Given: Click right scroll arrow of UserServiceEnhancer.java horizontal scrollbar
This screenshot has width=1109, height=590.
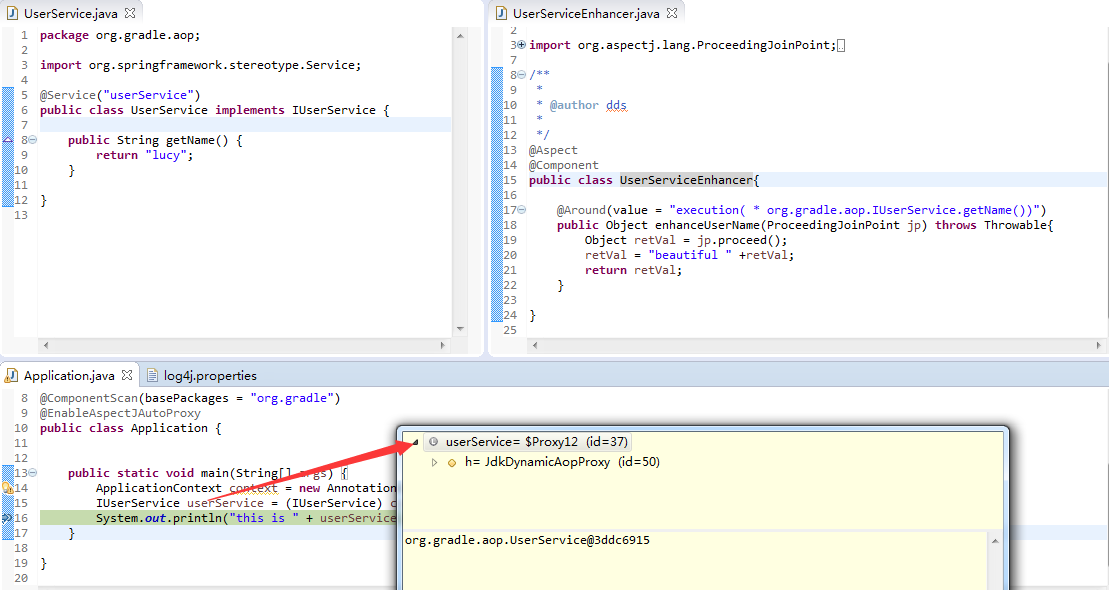Looking at the screenshot, I should [x=1098, y=345].
